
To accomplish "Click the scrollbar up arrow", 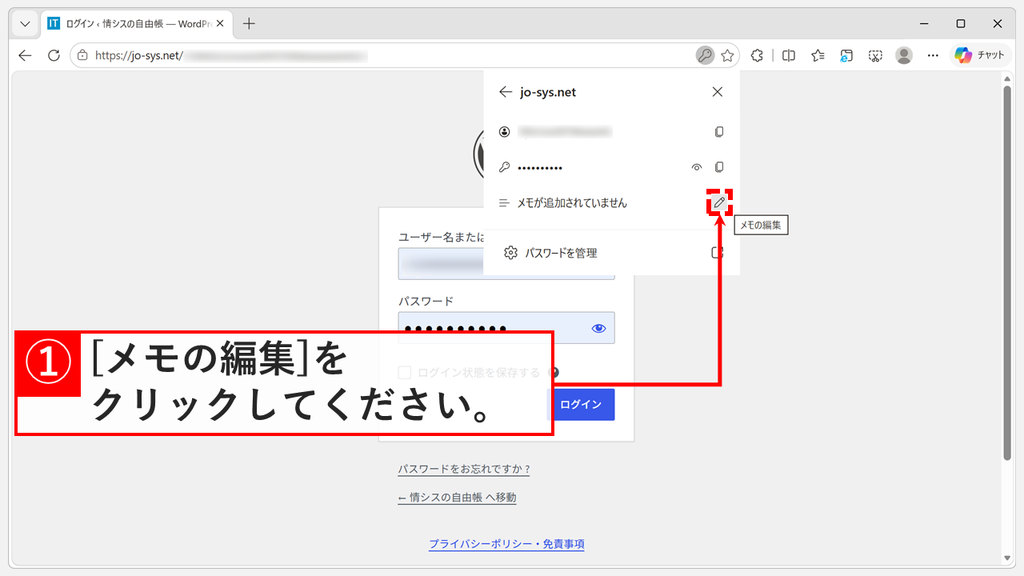I will 1007,79.
